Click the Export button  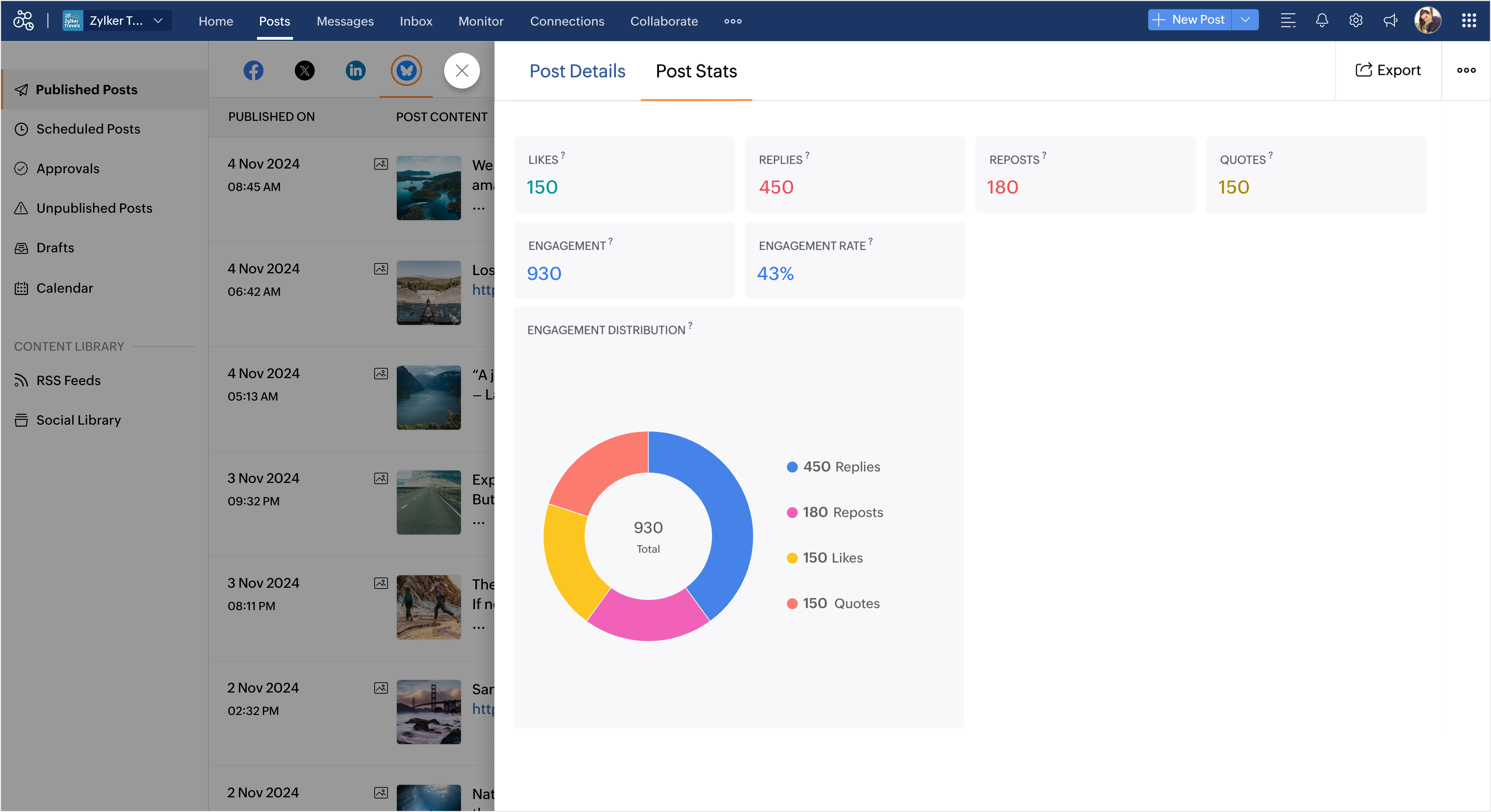pyautogui.click(x=1388, y=70)
